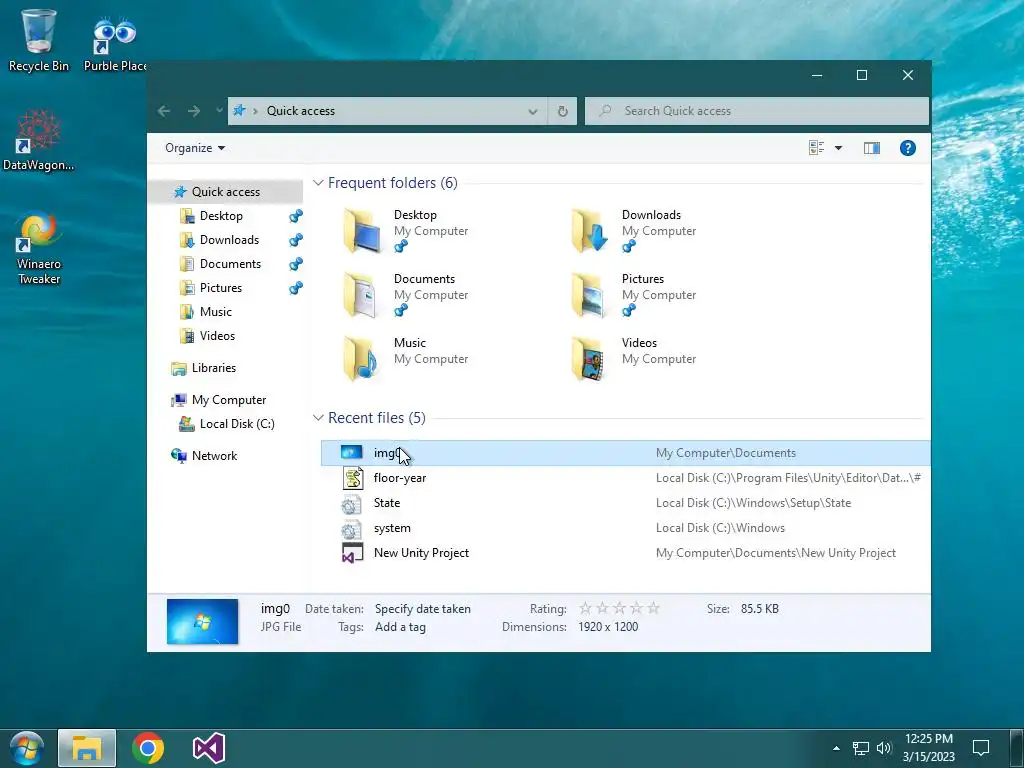Viewport: 1024px width, 768px height.
Task: Toggle the preview pane button
Action: [872, 148]
